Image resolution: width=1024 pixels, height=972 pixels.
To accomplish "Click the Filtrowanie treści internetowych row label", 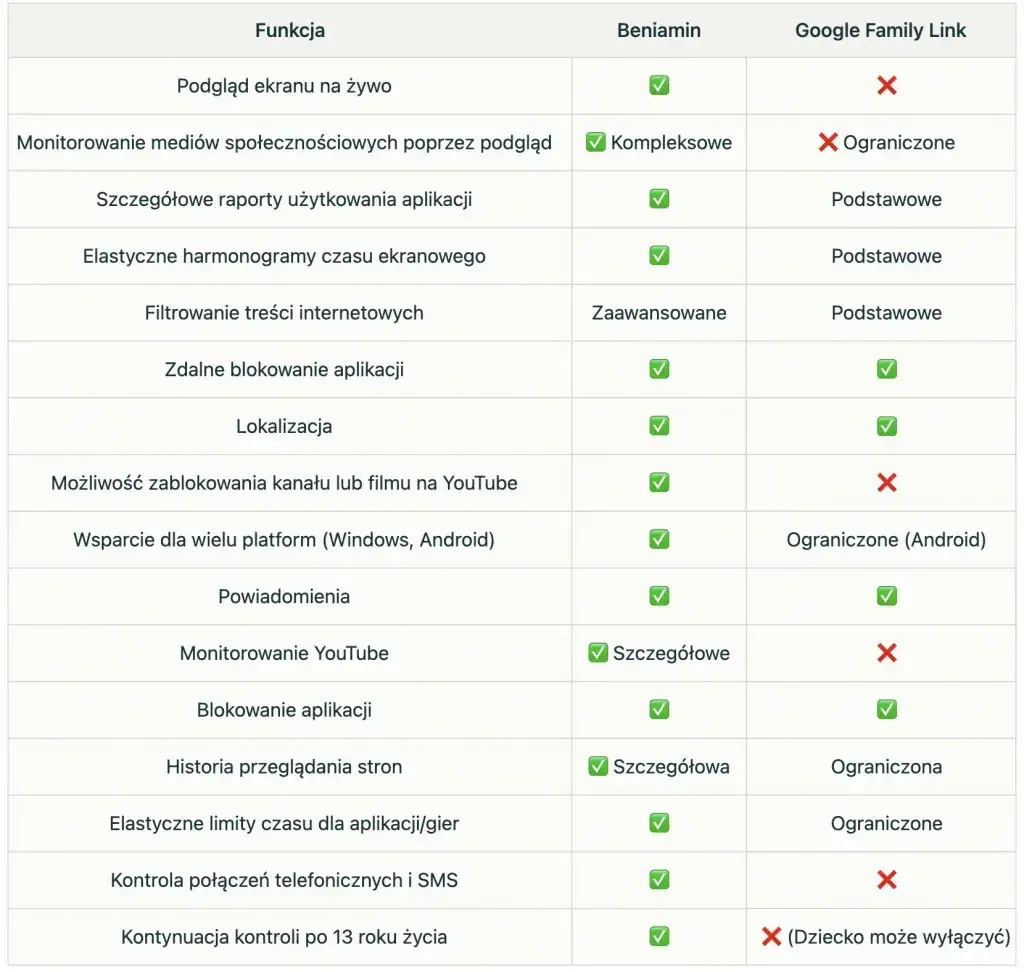I will tap(284, 313).
